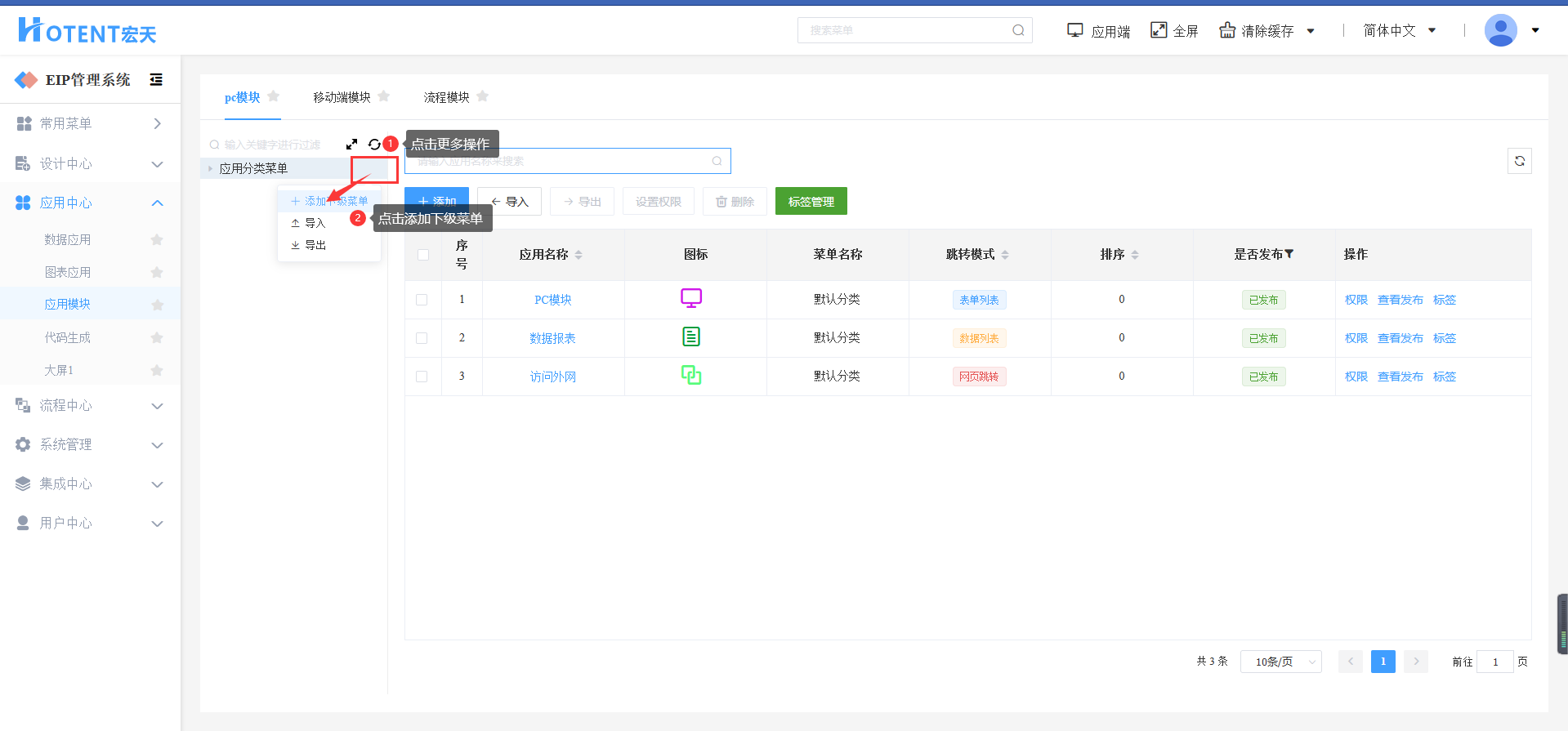Screen dimensions: 1568x731
Task: Check the checkbox for 访问外网 row
Action: pos(422,377)
